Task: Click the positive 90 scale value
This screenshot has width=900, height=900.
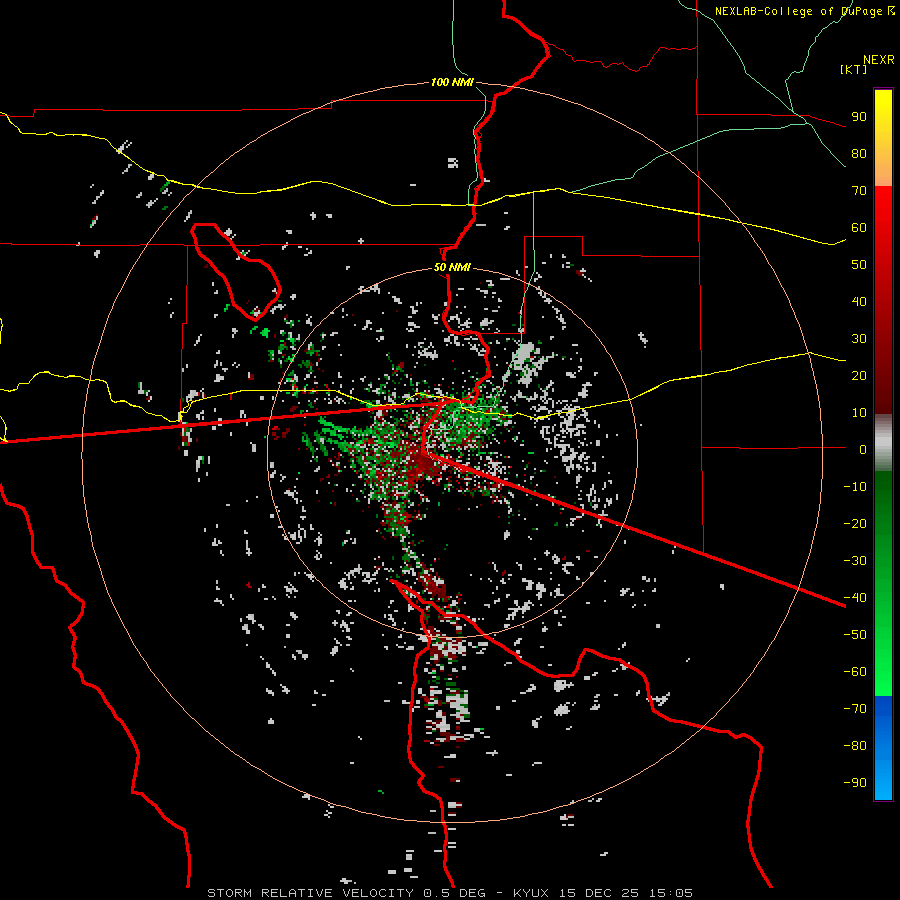Action: click(859, 117)
